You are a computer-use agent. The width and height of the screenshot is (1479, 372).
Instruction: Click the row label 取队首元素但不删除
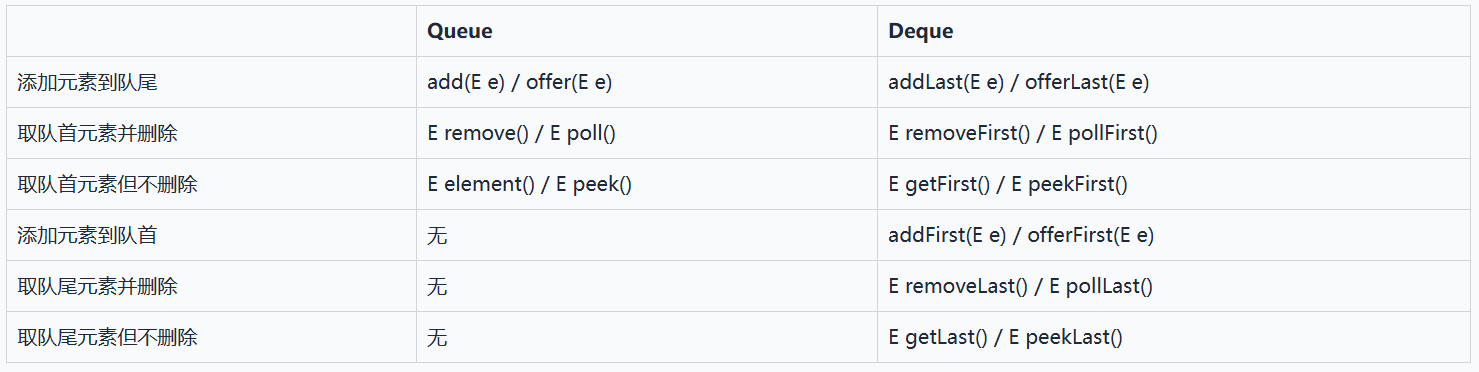[x=211, y=184]
